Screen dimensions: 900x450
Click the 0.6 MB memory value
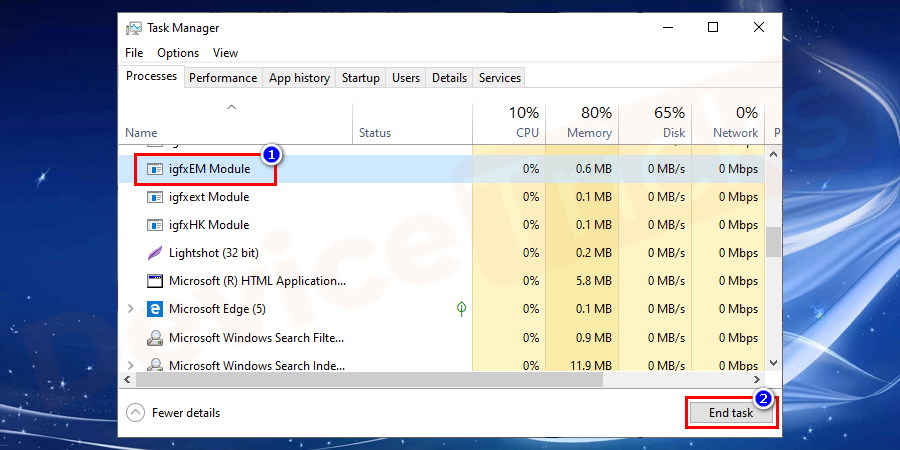tap(594, 169)
